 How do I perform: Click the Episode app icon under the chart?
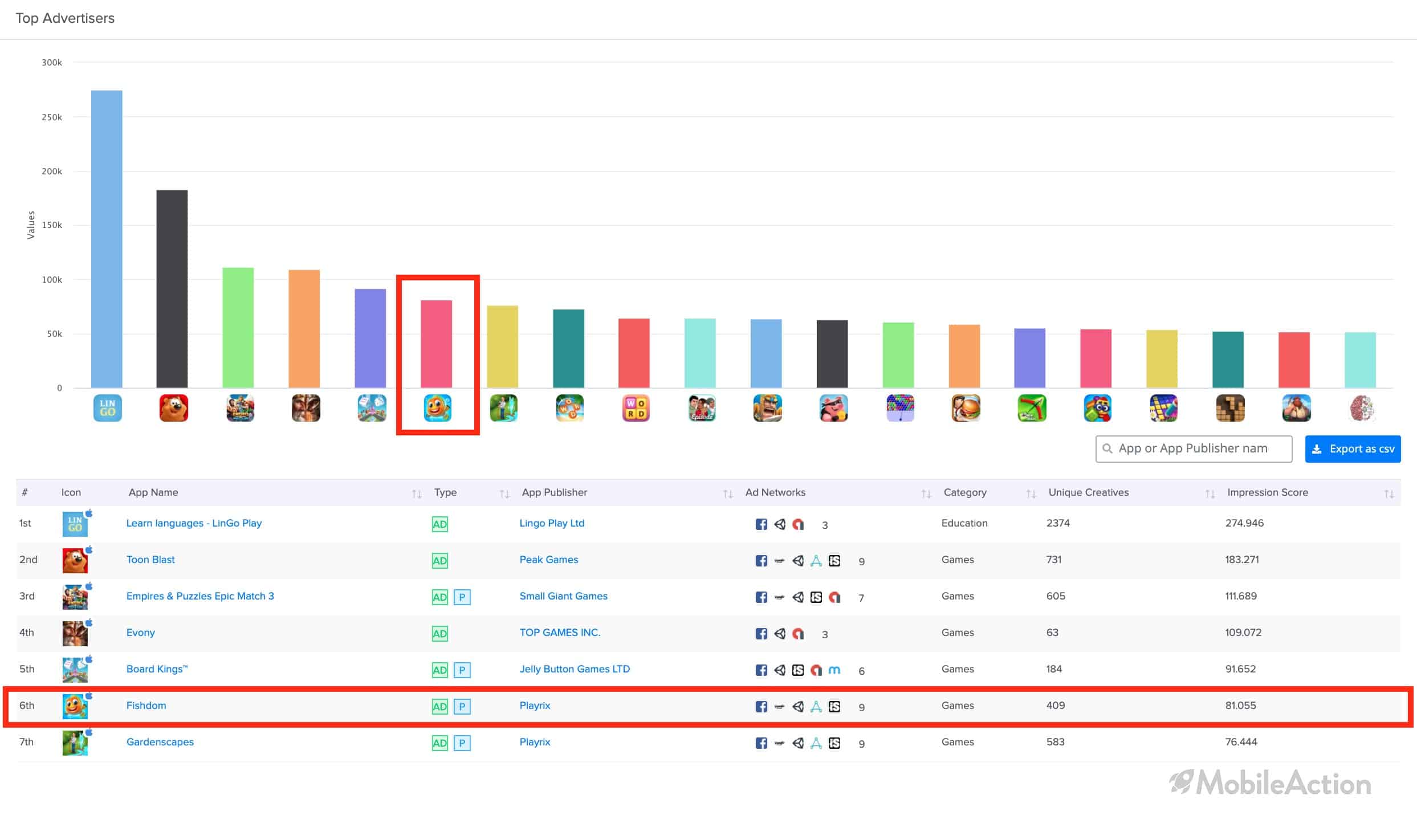tap(702, 408)
